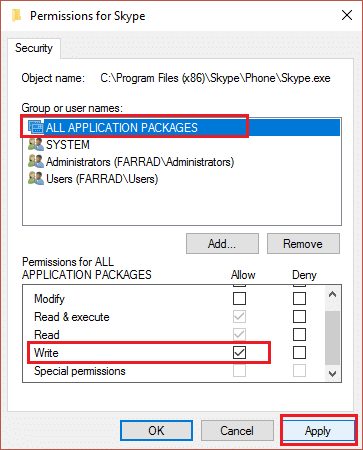
Task: Click permissions list scroll up arrow
Action: pyautogui.click(x=332, y=294)
